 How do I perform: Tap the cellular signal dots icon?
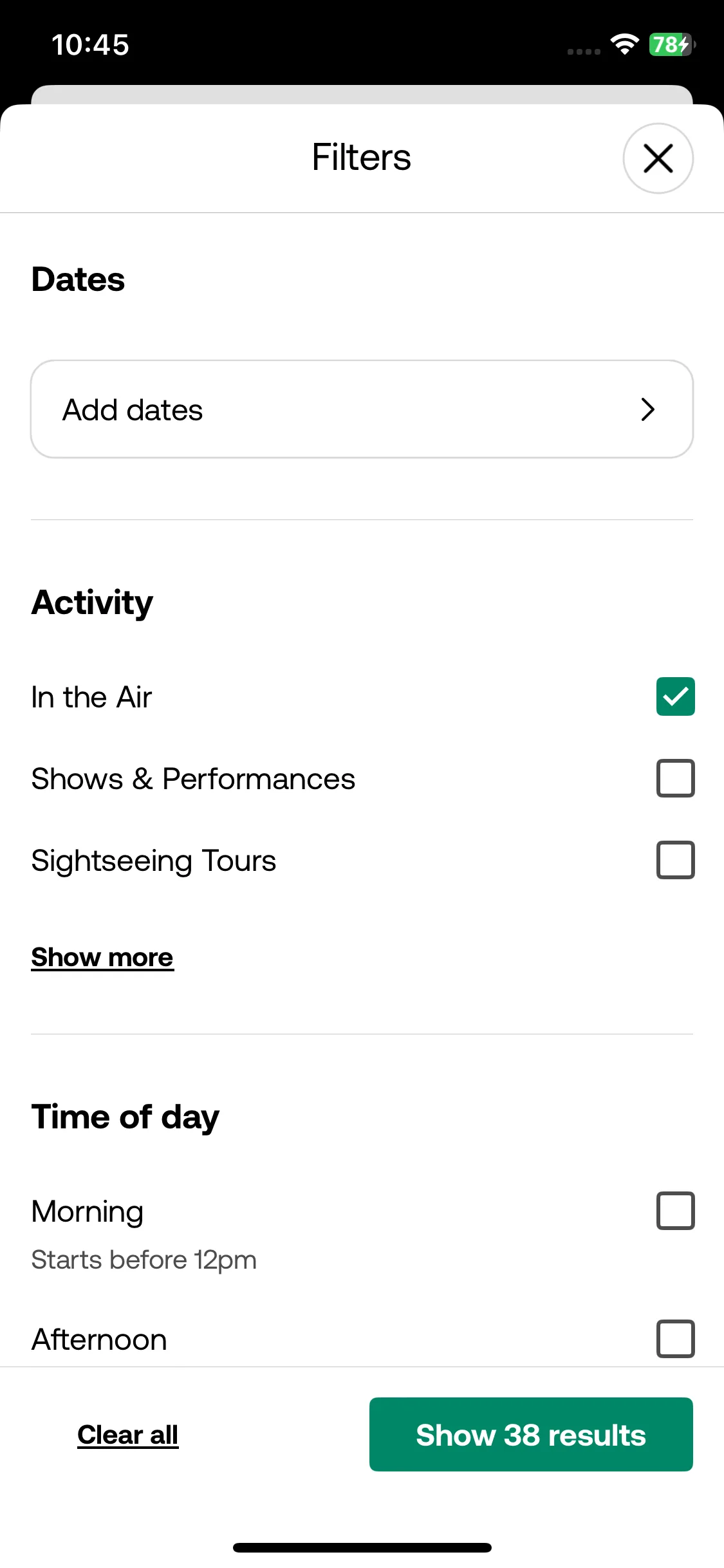click(584, 51)
